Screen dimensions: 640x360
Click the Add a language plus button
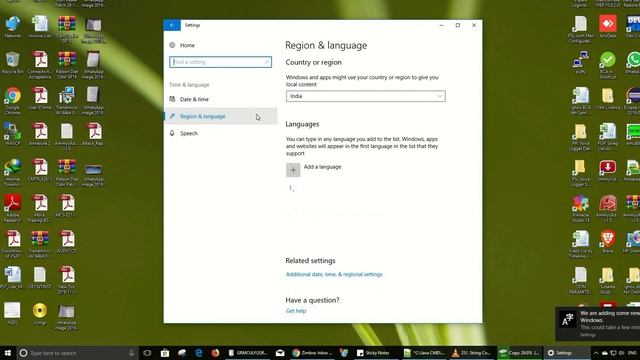coord(293,170)
